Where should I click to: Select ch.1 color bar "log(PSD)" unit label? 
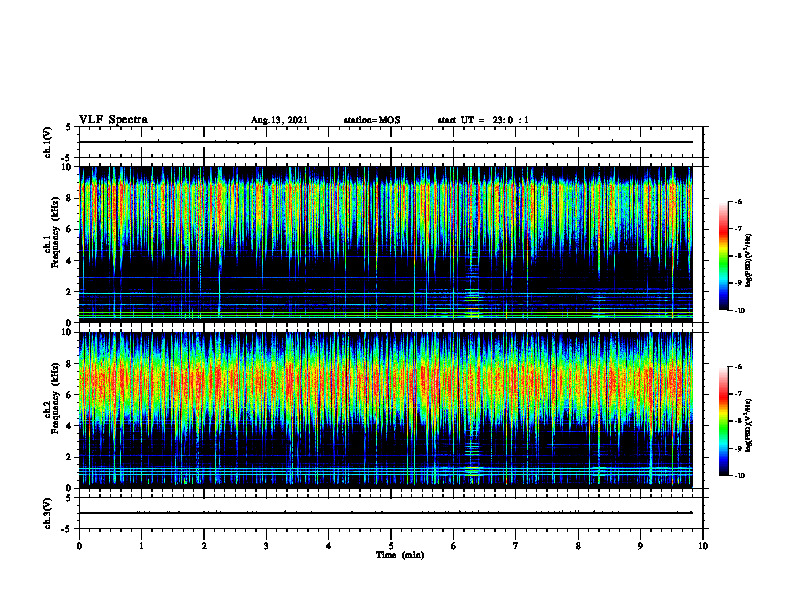click(x=749, y=260)
